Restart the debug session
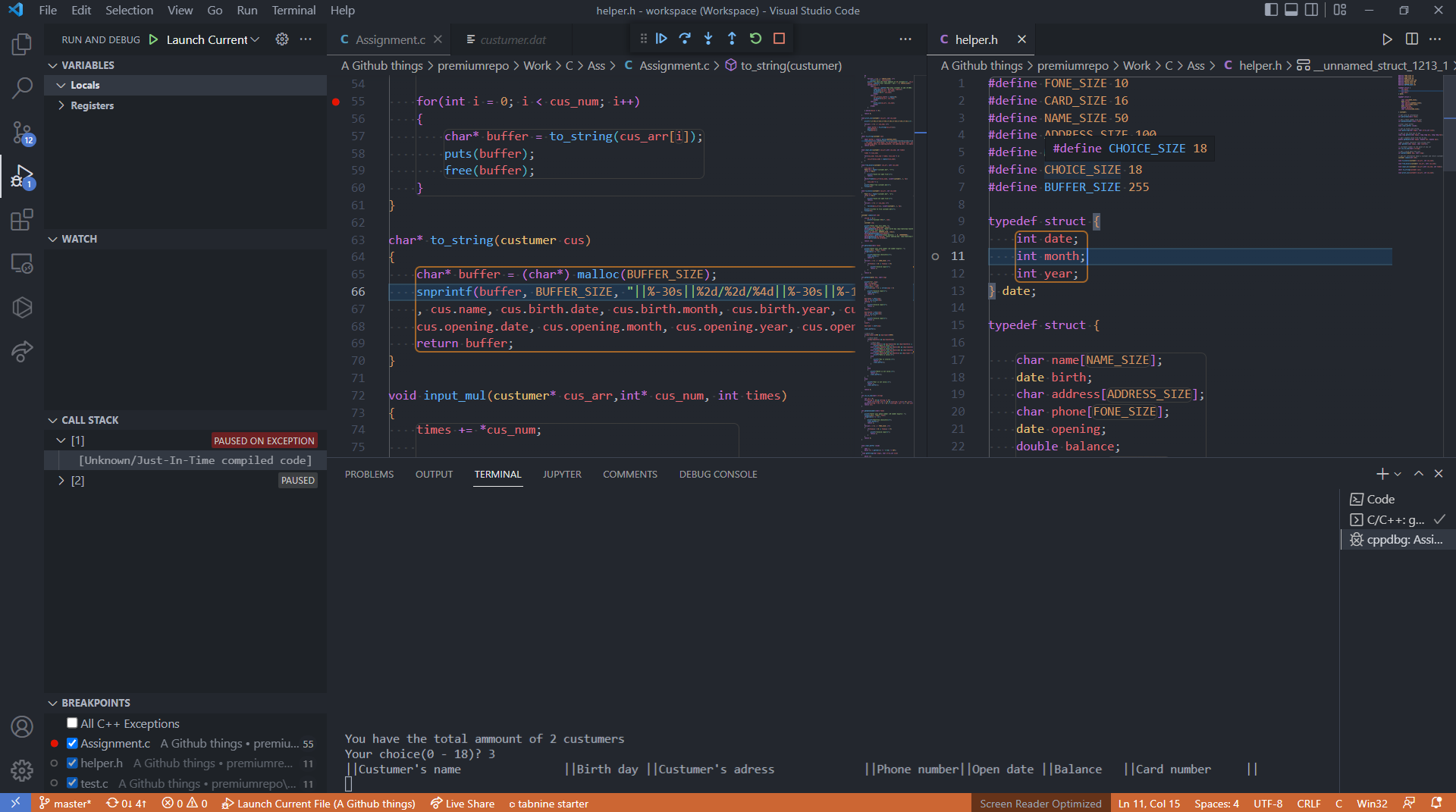The width and height of the screenshot is (1456, 812). (x=755, y=39)
